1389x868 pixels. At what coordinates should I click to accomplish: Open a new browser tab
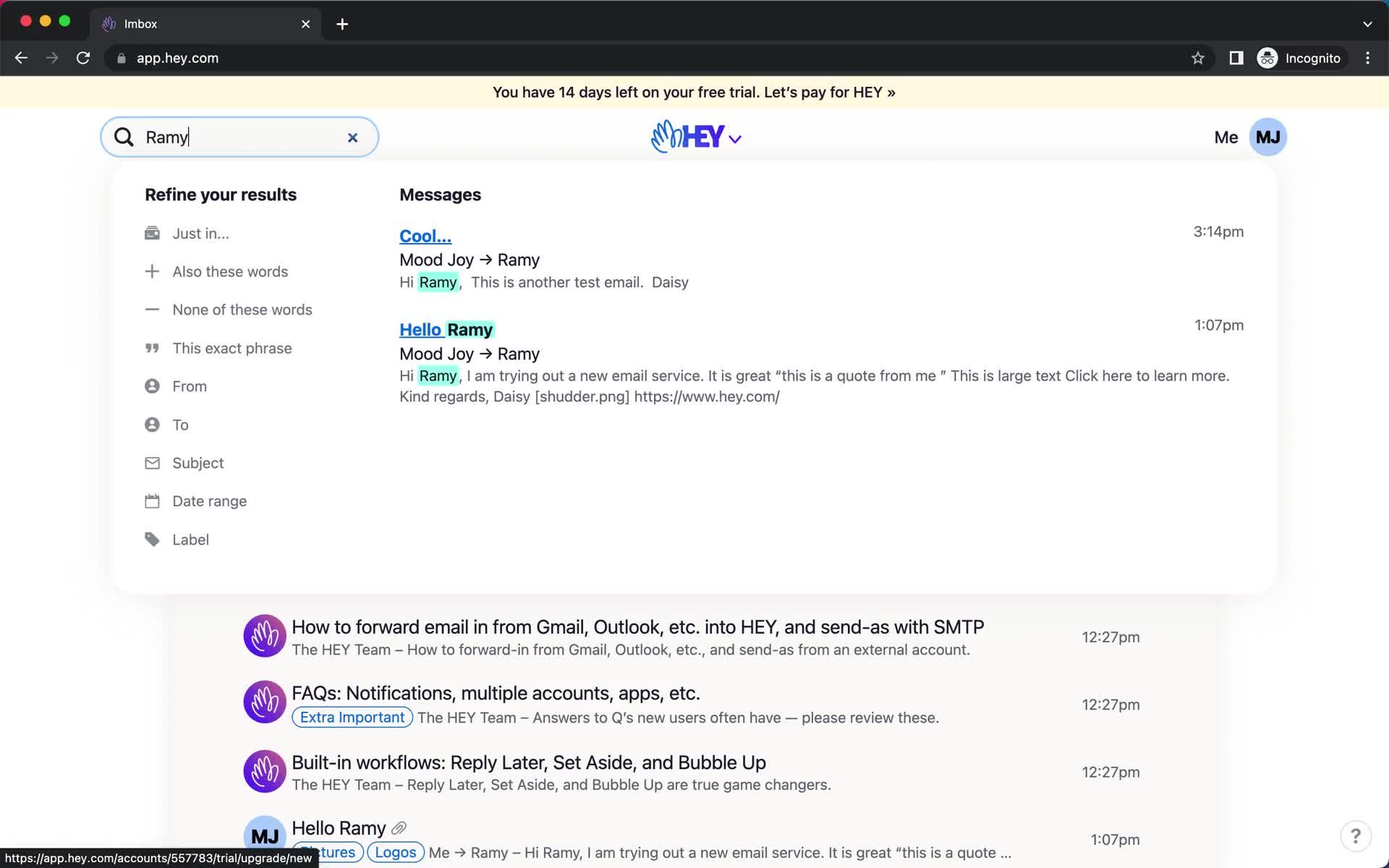click(342, 24)
